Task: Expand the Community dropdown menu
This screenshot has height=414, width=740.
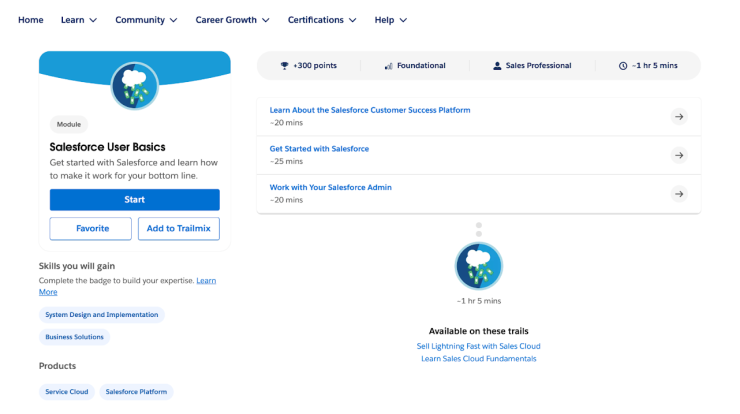Action: coord(146,20)
